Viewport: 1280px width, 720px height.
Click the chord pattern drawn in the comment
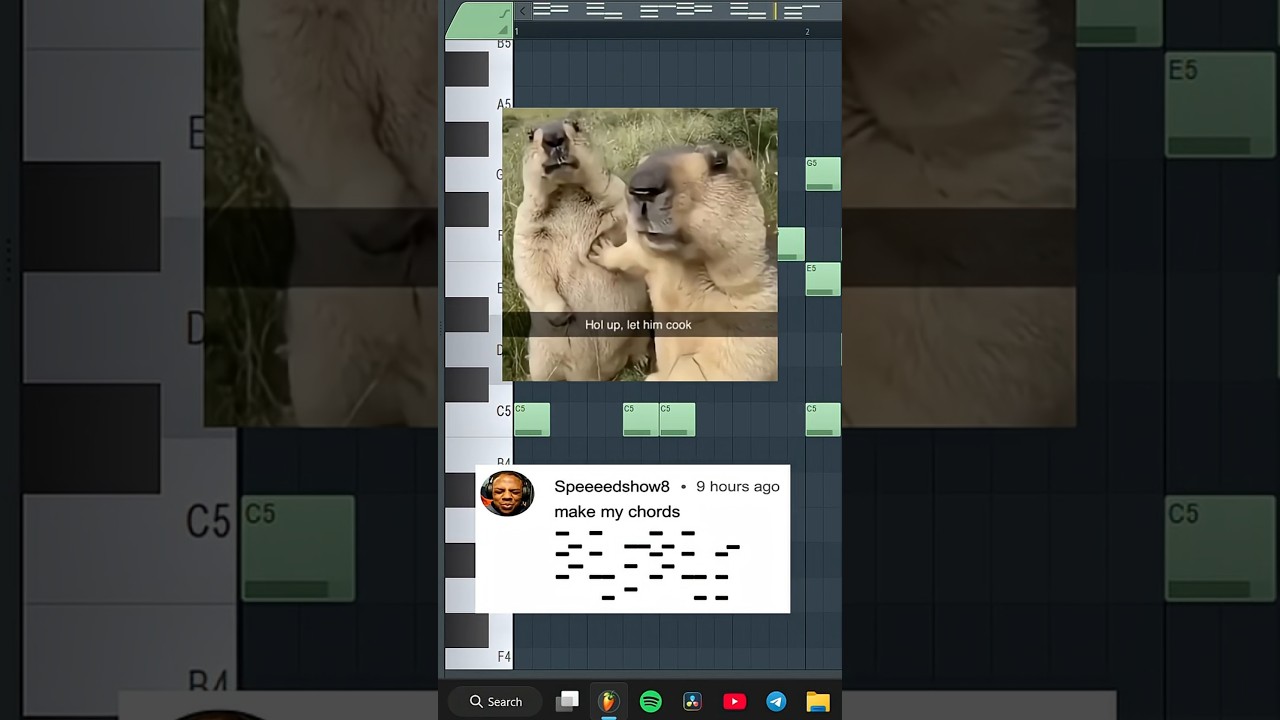[x=647, y=565]
